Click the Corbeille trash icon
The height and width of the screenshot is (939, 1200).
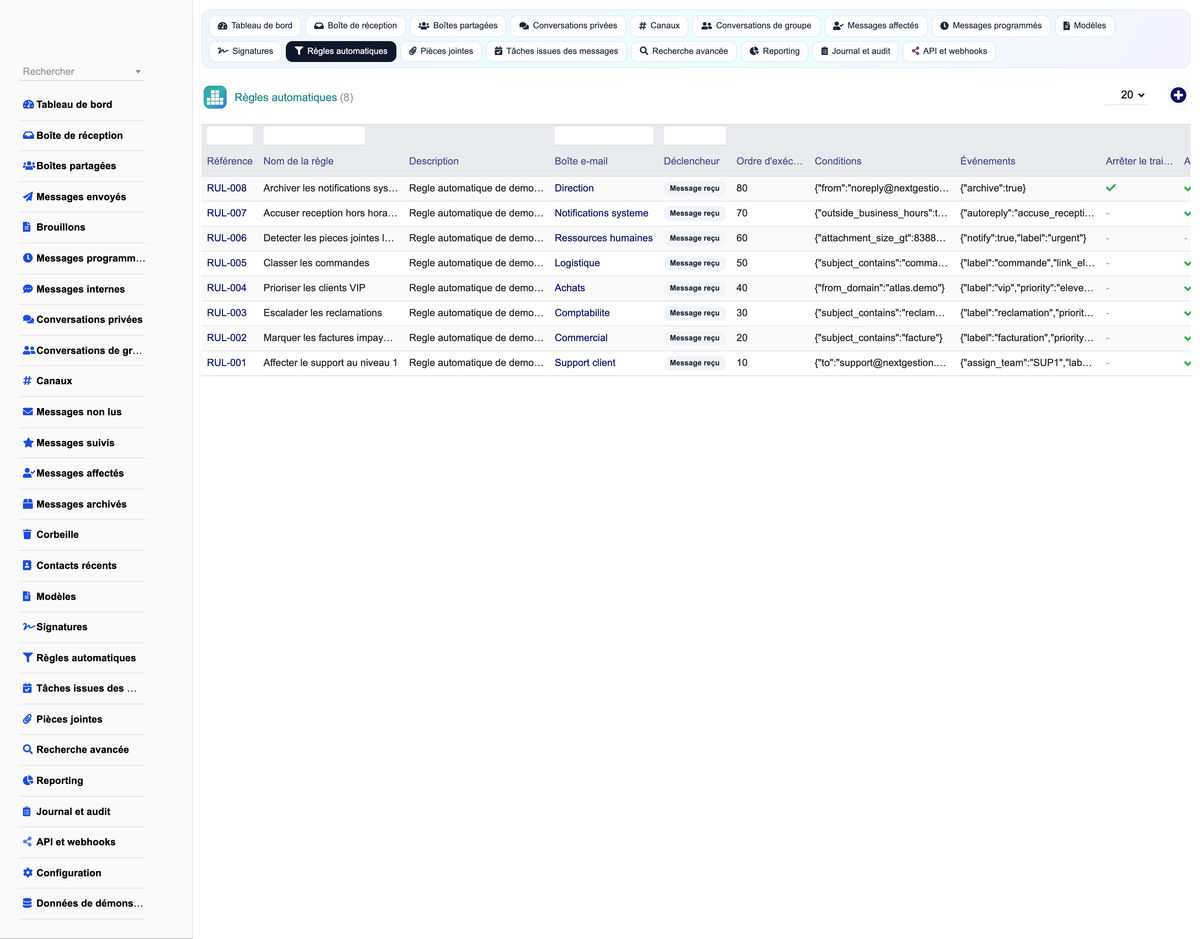tap(27, 535)
